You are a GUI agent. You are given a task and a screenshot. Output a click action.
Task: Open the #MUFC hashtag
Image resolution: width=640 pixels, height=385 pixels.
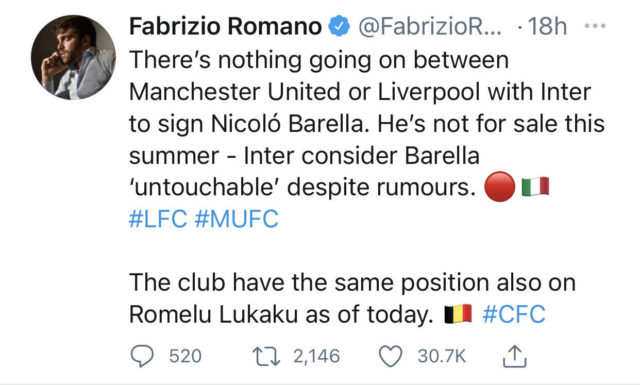[x=237, y=218]
